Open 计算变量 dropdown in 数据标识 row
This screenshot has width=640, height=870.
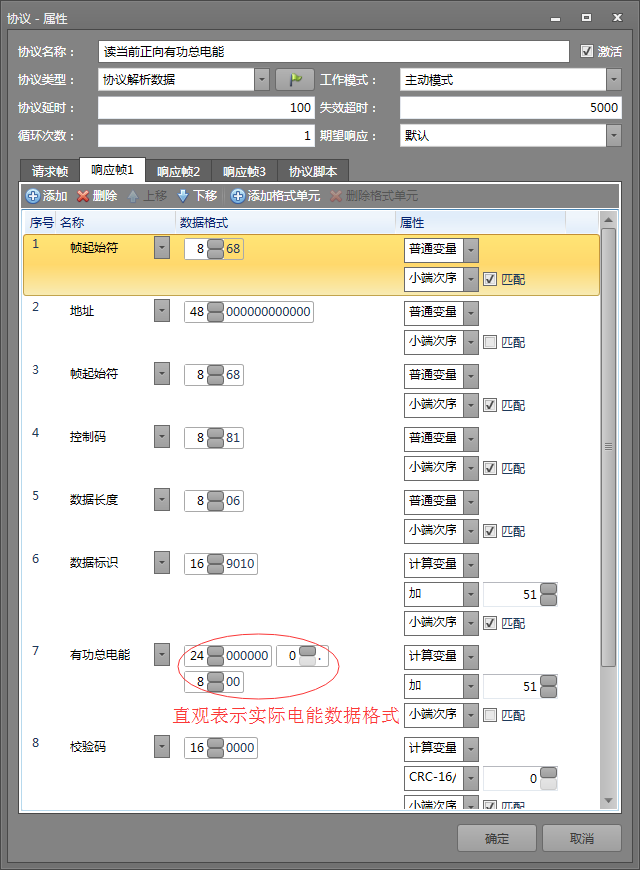click(471, 565)
